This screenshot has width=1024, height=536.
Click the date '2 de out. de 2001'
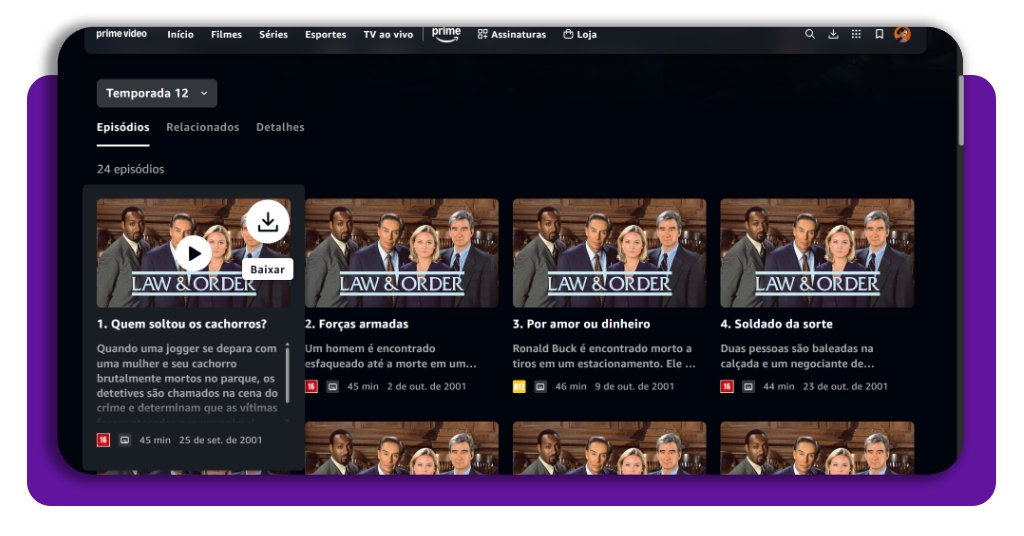coord(426,386)
